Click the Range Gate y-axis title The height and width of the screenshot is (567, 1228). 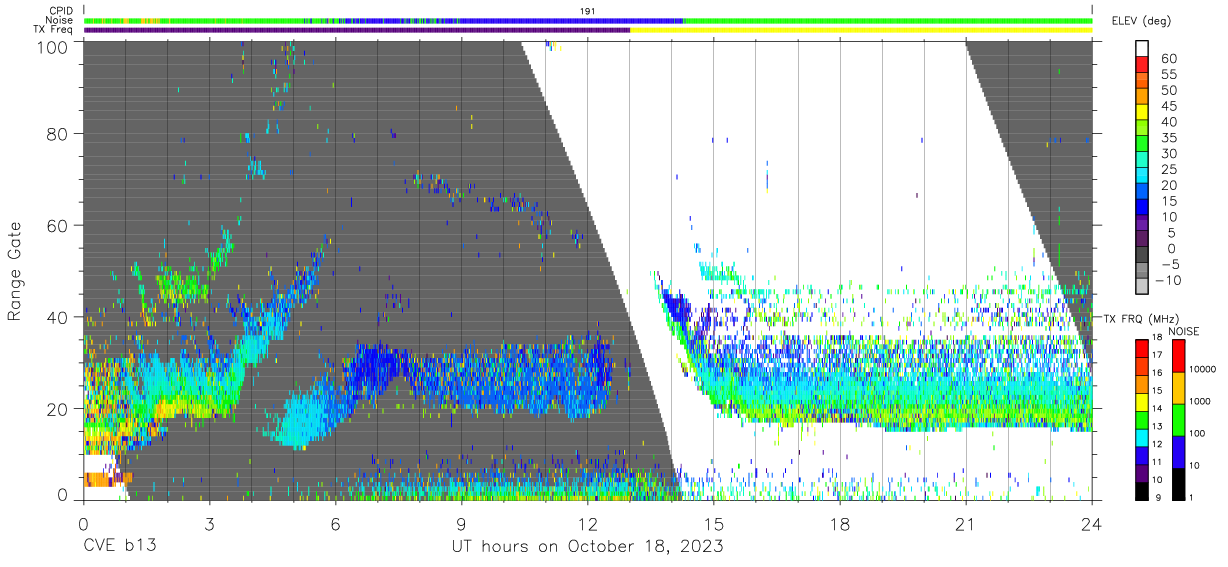tap(15, 271)
